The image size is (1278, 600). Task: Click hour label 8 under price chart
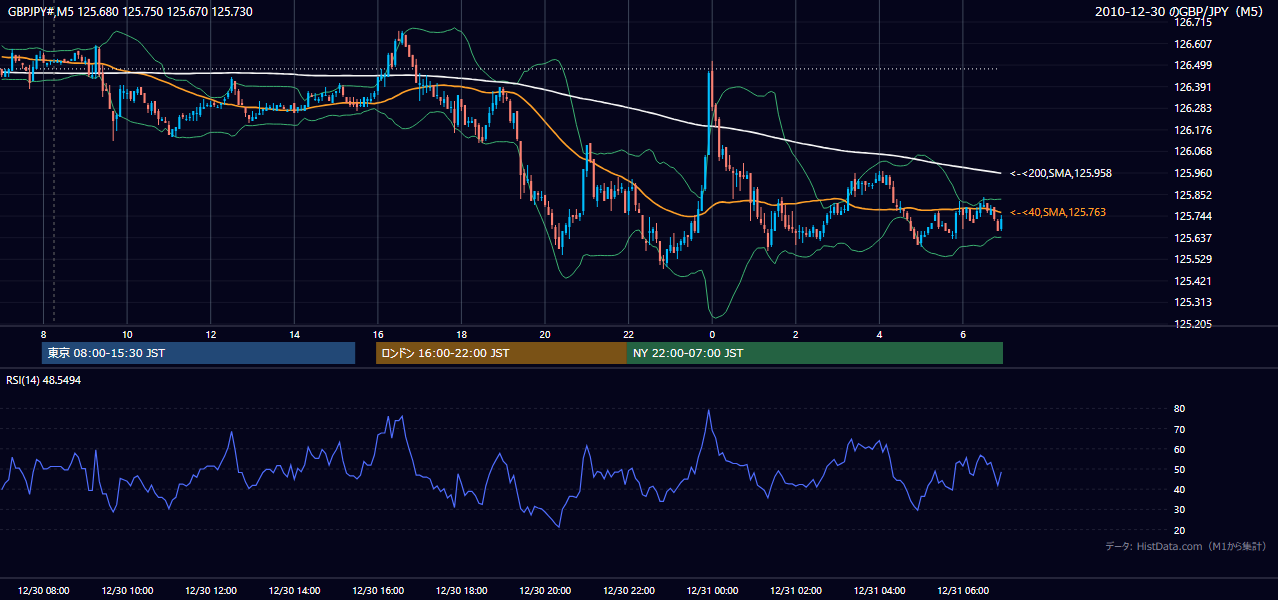click(x=43, y=334)
